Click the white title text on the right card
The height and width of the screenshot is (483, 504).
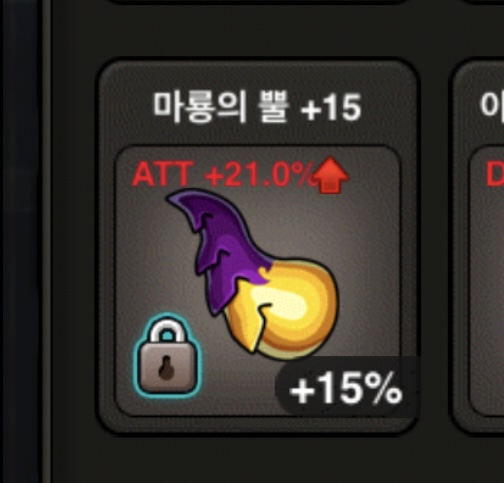[x=492, y=106]
